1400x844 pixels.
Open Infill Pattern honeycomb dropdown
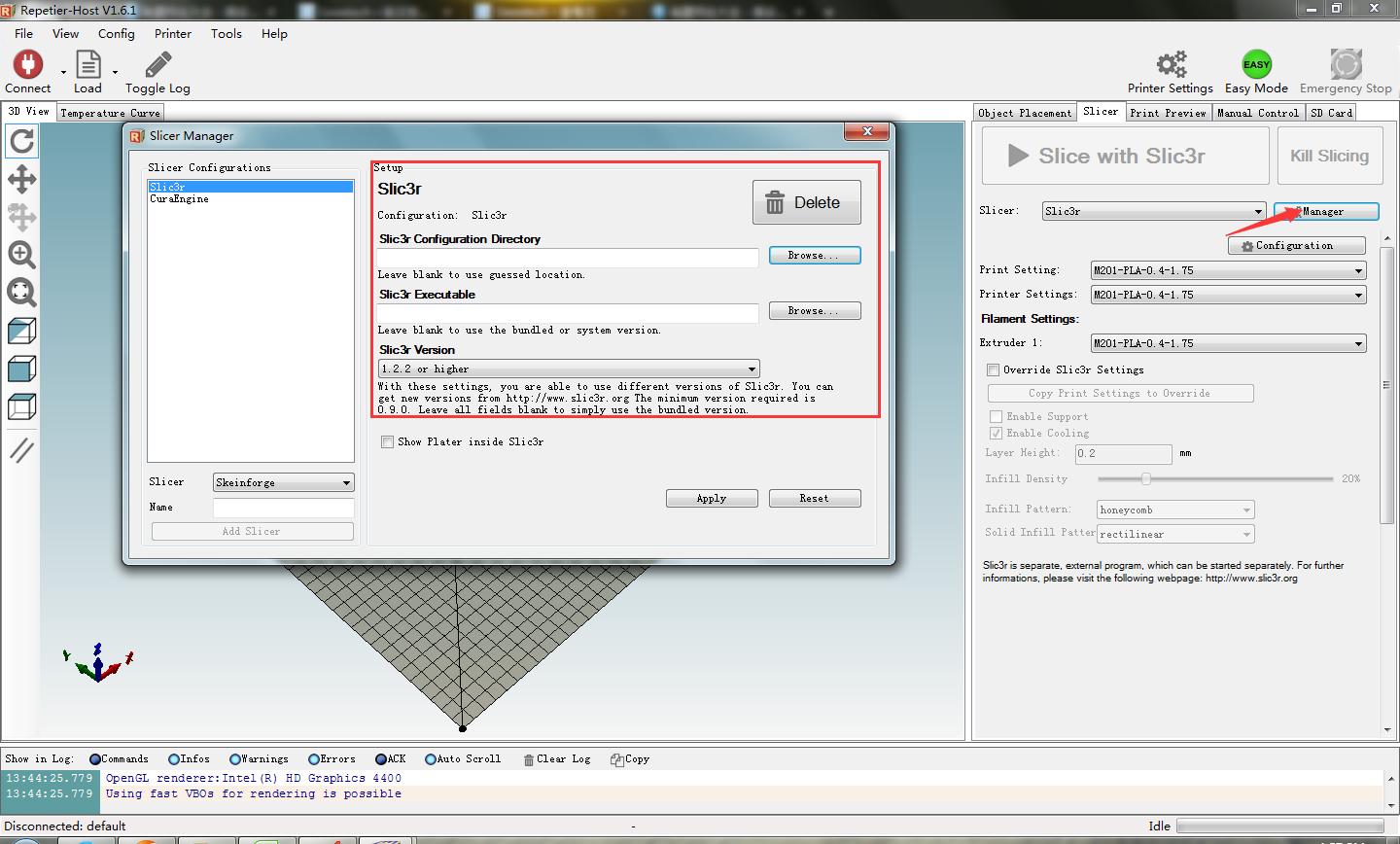coord(1176,510)
